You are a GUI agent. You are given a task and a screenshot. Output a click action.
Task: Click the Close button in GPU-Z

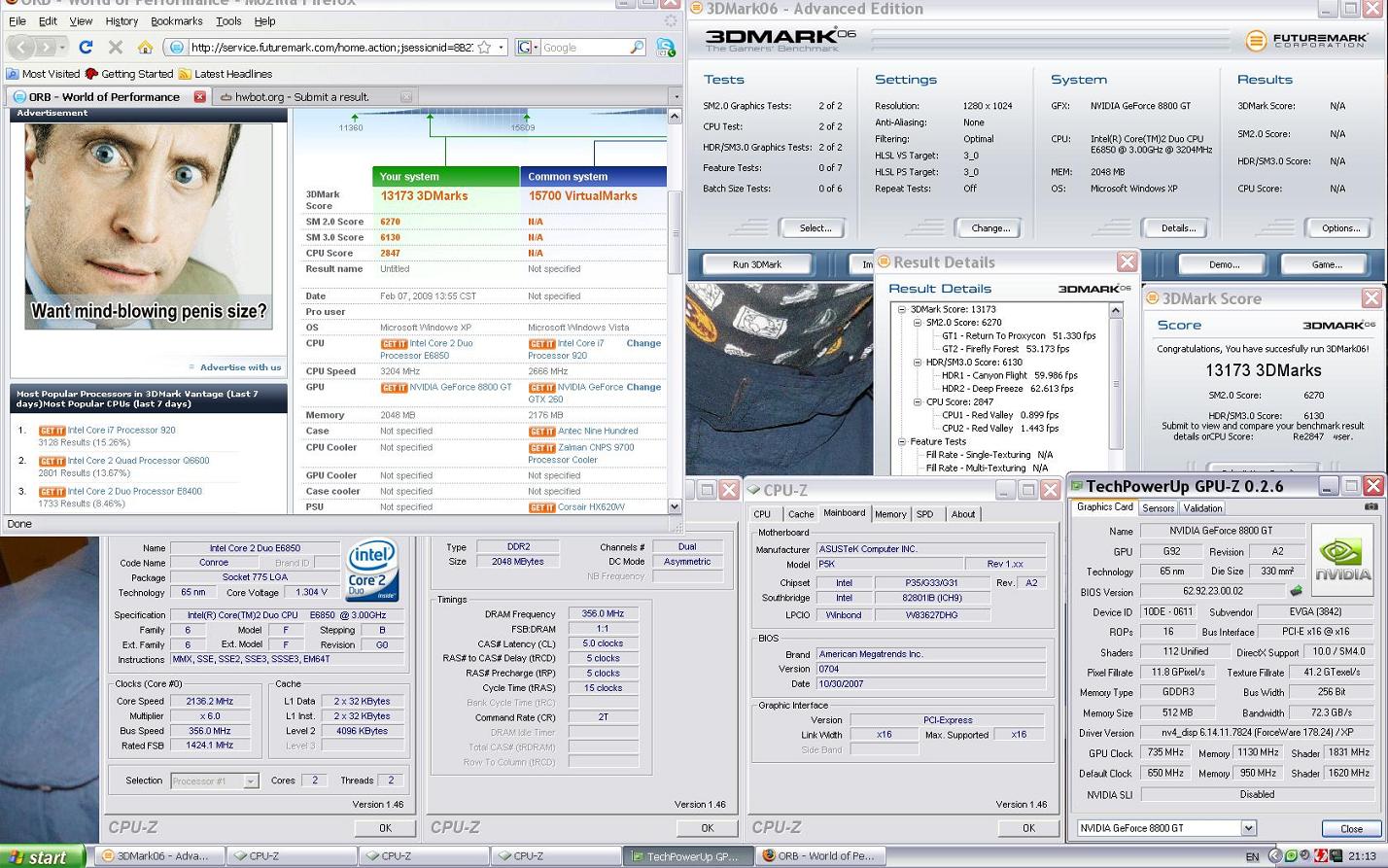[x=1351, y=829]
